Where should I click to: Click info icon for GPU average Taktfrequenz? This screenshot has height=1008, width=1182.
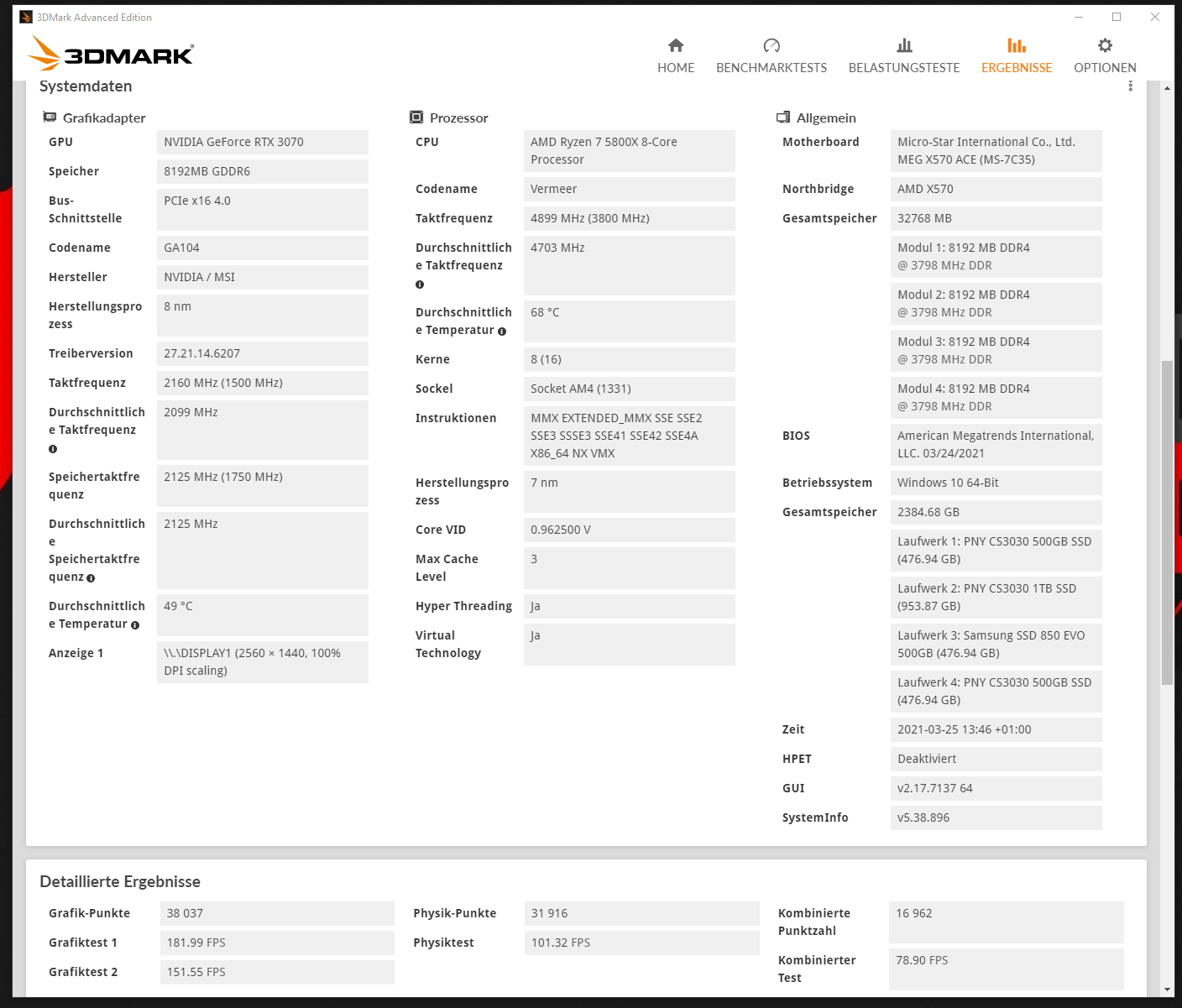(53, 449)
